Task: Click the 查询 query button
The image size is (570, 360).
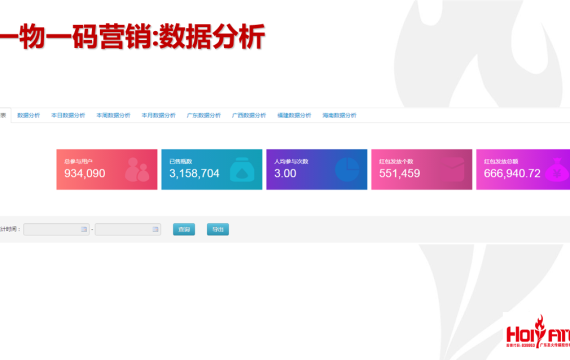Action: 184,229
